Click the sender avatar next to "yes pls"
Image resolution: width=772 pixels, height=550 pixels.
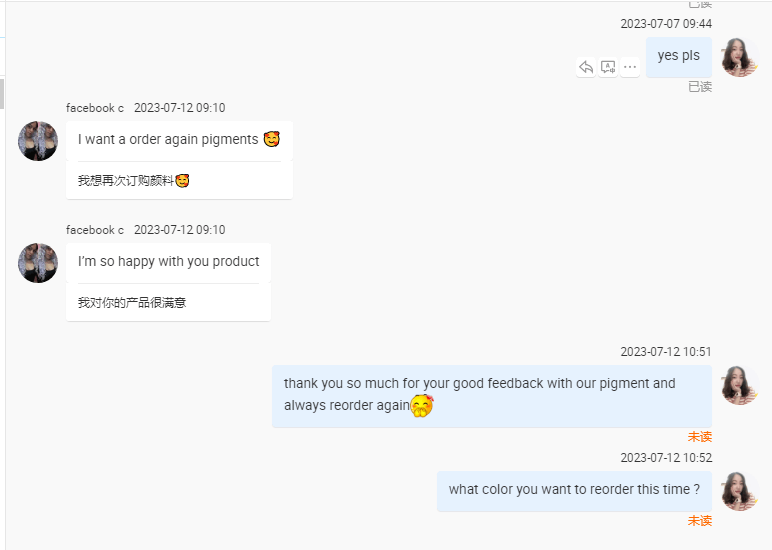[x=739, y=57]
